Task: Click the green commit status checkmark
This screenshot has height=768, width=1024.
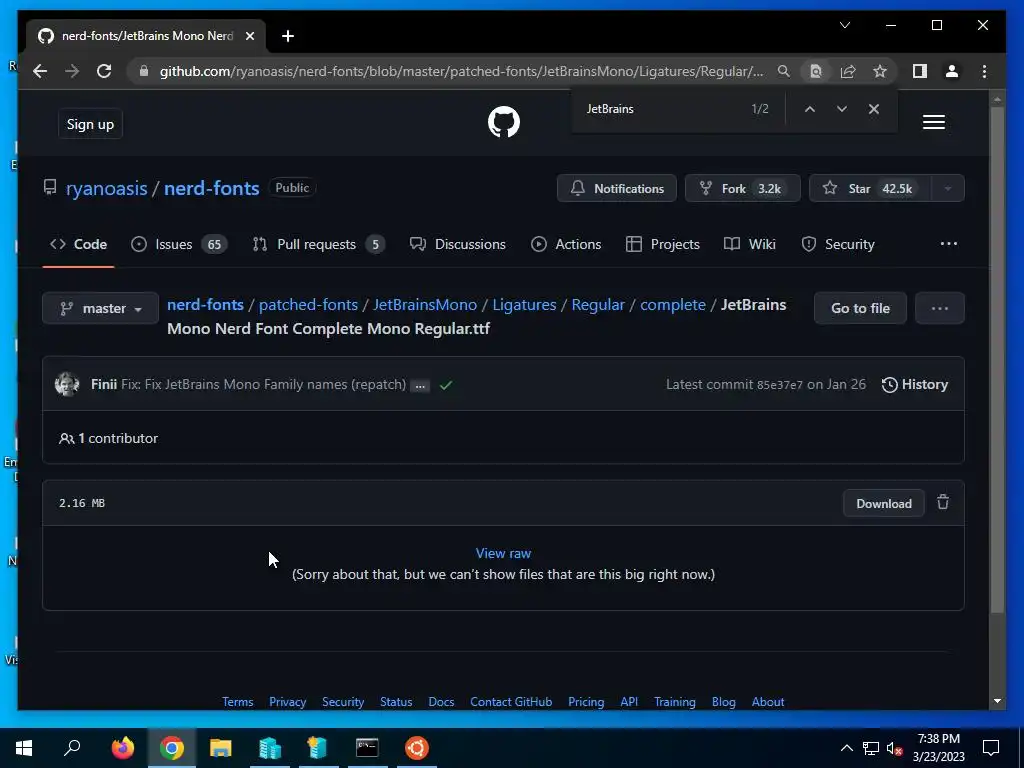Action: coord(446,385)
